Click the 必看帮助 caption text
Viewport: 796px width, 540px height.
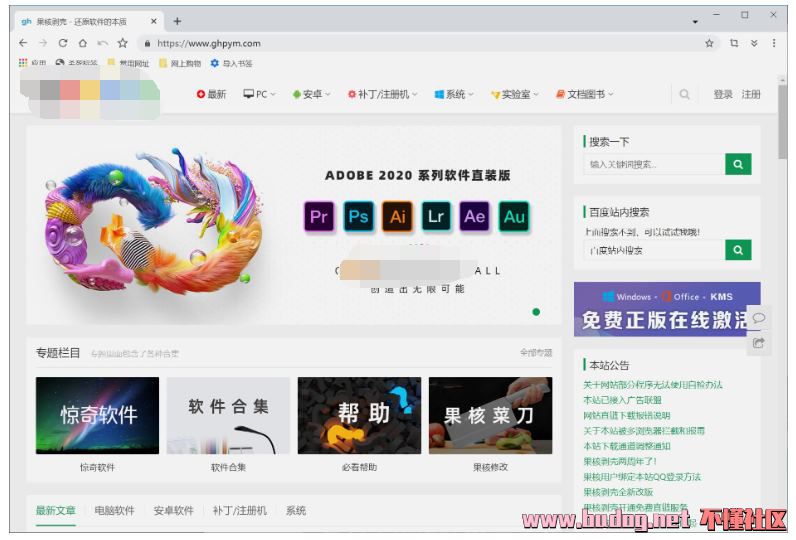click(x=359, y=467)
